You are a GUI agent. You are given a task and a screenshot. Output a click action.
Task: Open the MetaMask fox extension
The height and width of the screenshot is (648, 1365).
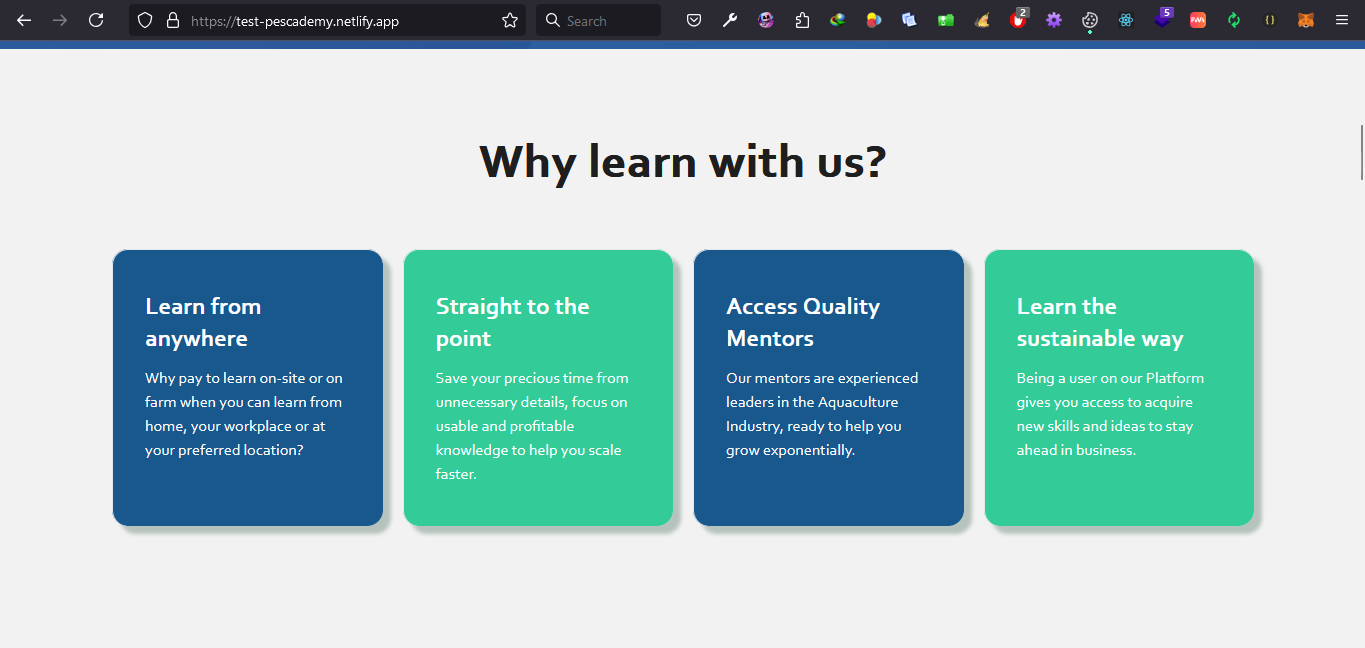pos(1306,20)
